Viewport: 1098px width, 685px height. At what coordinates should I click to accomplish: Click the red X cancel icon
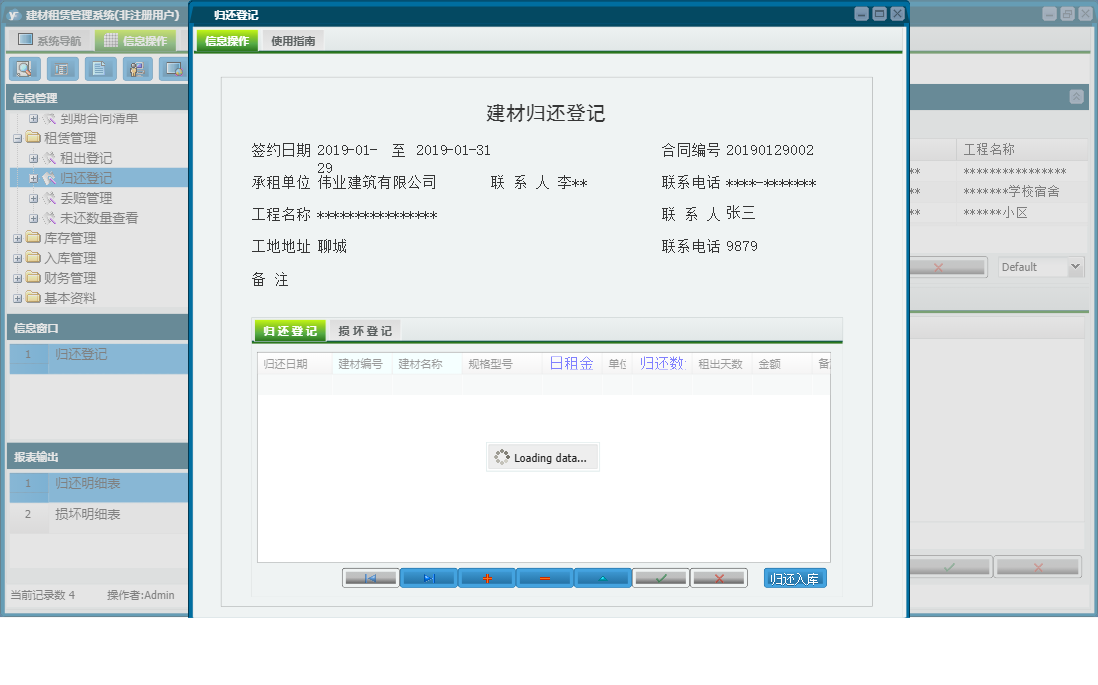click(x=718, y=577)
